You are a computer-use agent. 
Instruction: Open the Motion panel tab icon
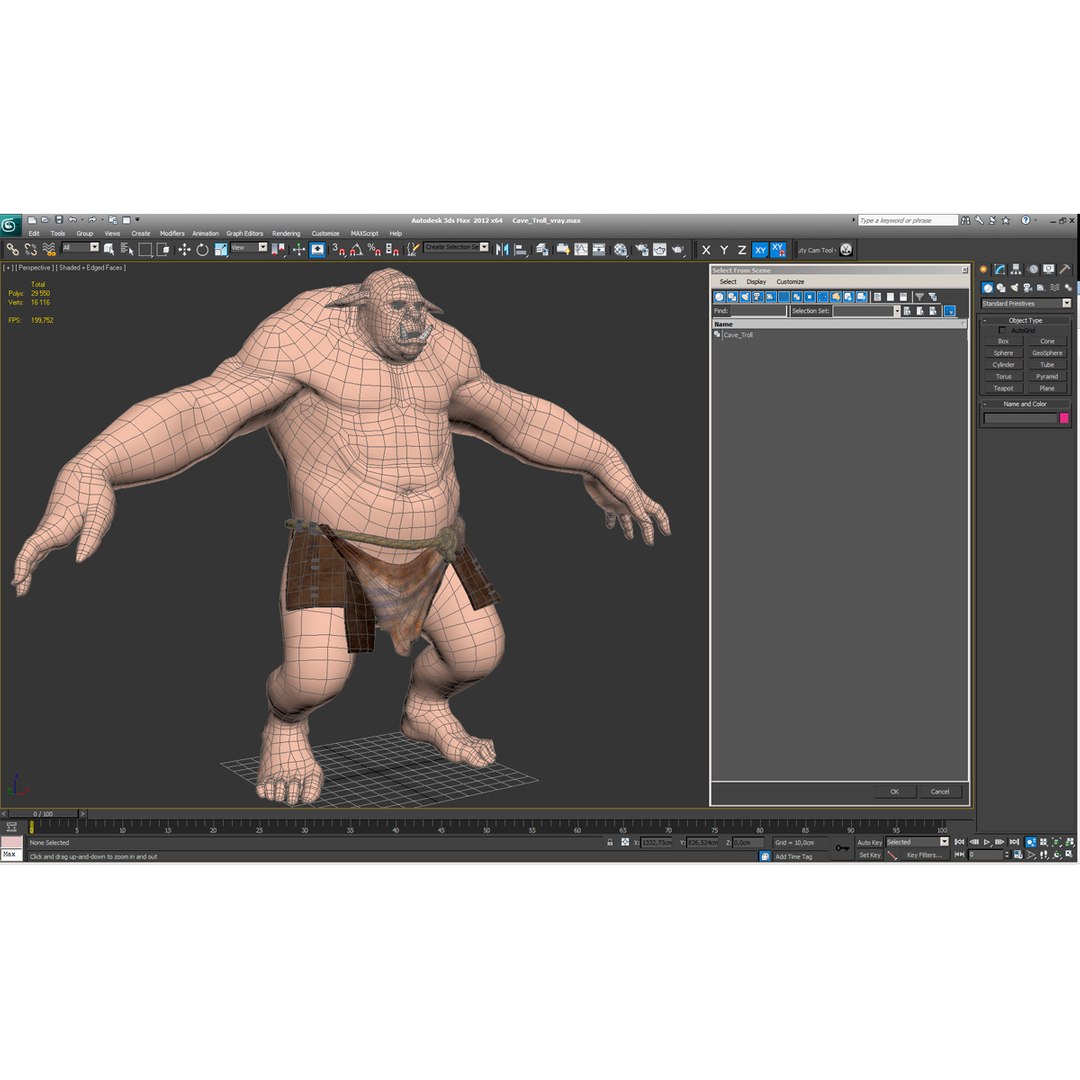point(1033,269)
